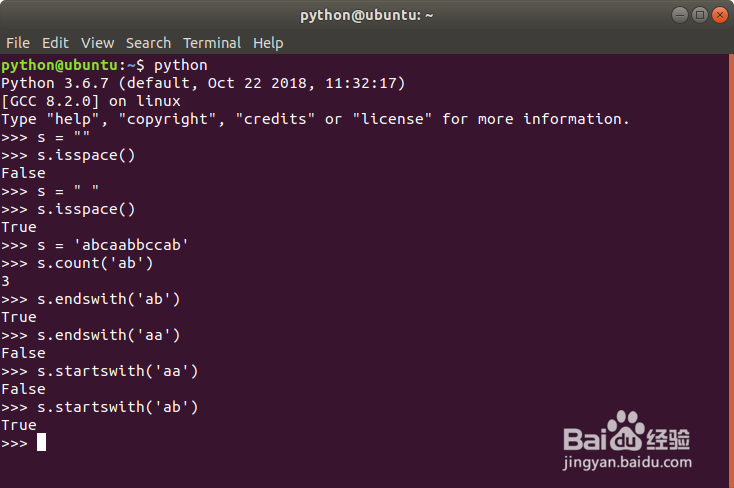The width and height of the screenshot is (734, 488).
Task: Open the Terminal menu
Action: [x=212, y=43]
